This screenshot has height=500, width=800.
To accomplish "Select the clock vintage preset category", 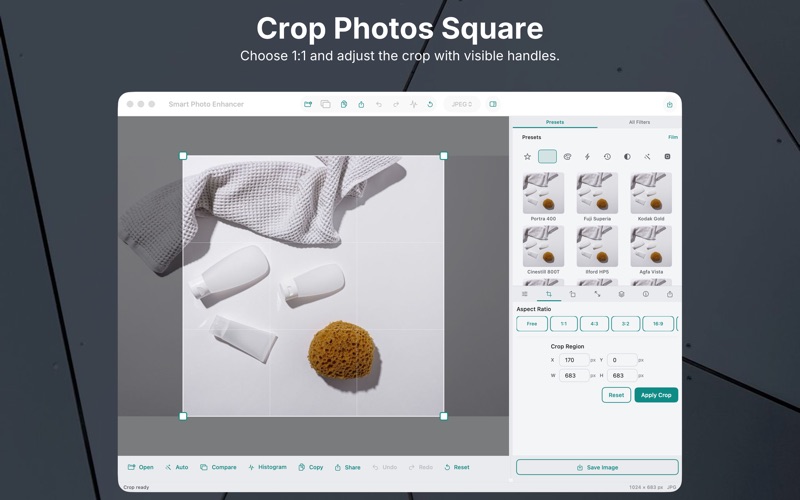I will 607,157.
